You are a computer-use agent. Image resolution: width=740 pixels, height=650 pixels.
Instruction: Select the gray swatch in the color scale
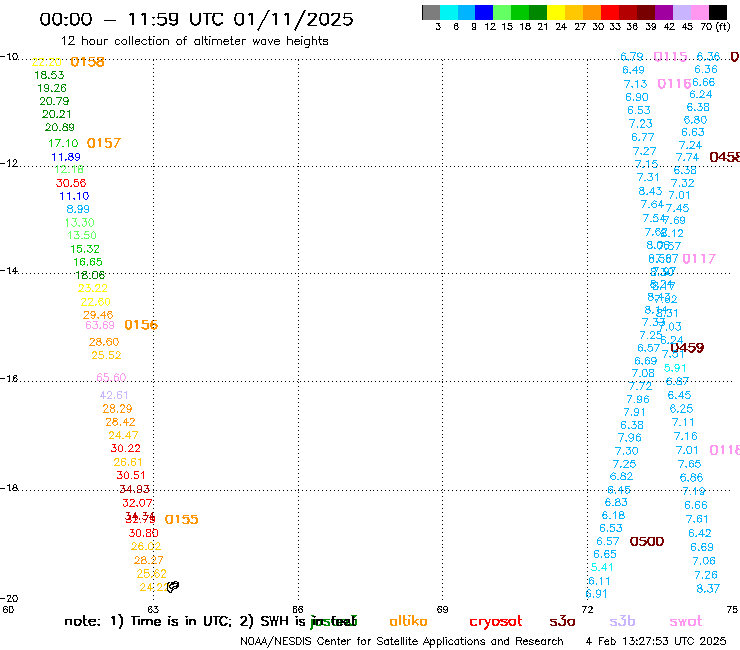click(x=431, y=12)
